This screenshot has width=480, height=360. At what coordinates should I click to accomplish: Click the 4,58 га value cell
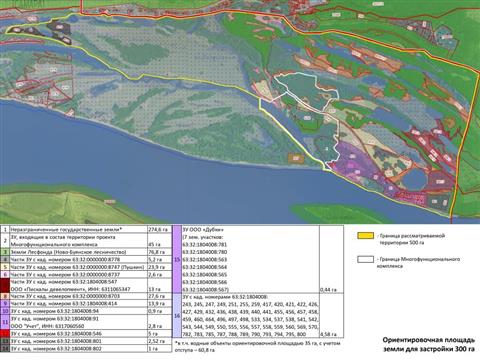[329, 334]
